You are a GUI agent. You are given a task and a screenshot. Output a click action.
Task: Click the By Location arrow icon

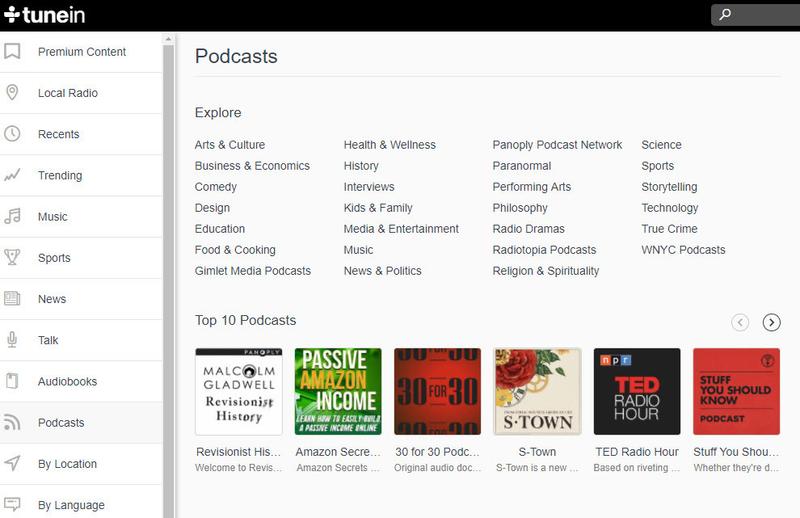pyautogui.click(x=12, y=463)
